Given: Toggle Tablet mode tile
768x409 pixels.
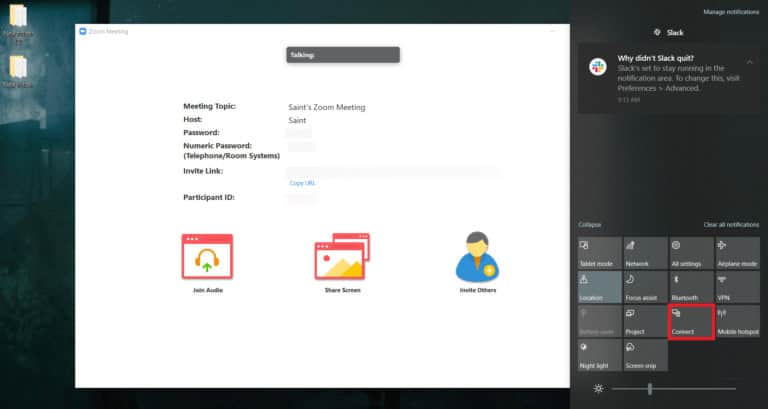Looking at the screenshot, I should click(600, 253).
